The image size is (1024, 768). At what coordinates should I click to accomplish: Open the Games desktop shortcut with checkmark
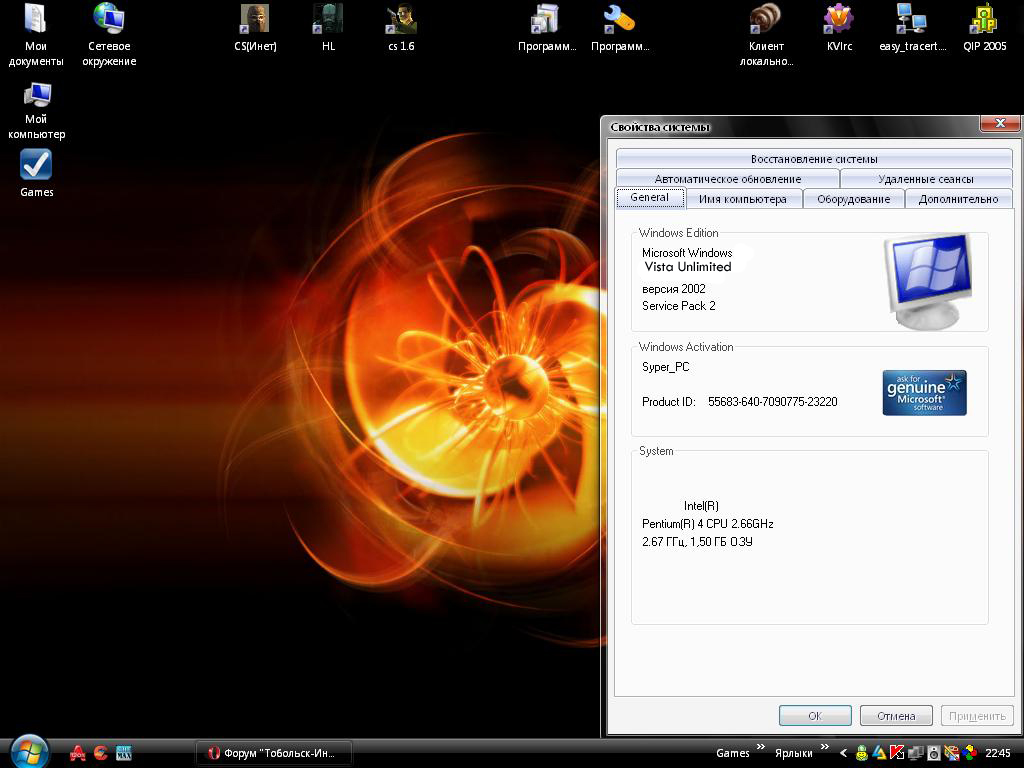point(37,173)
